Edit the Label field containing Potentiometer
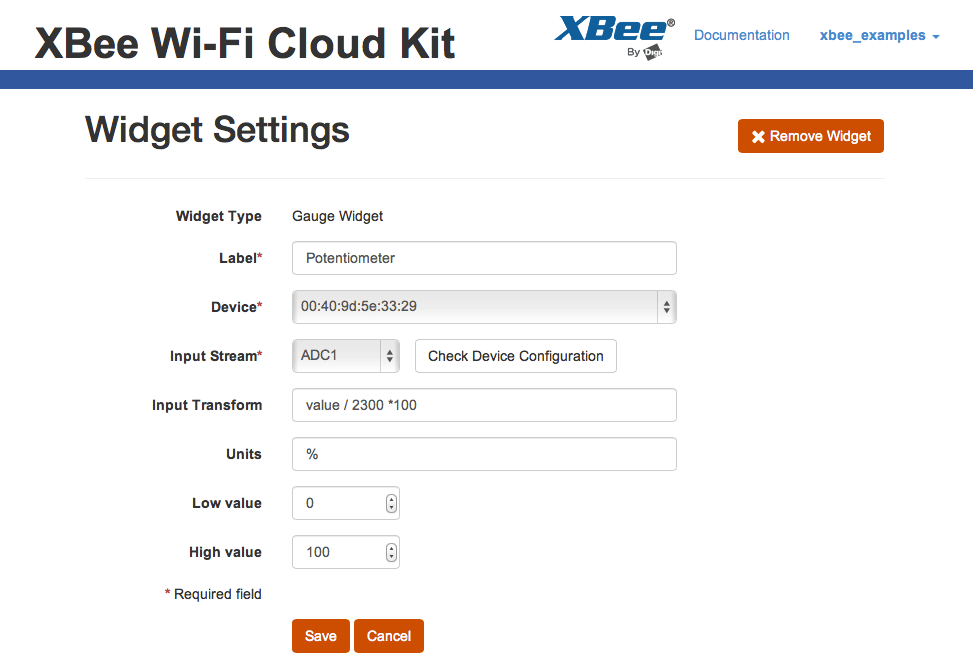 click(484, 258)
